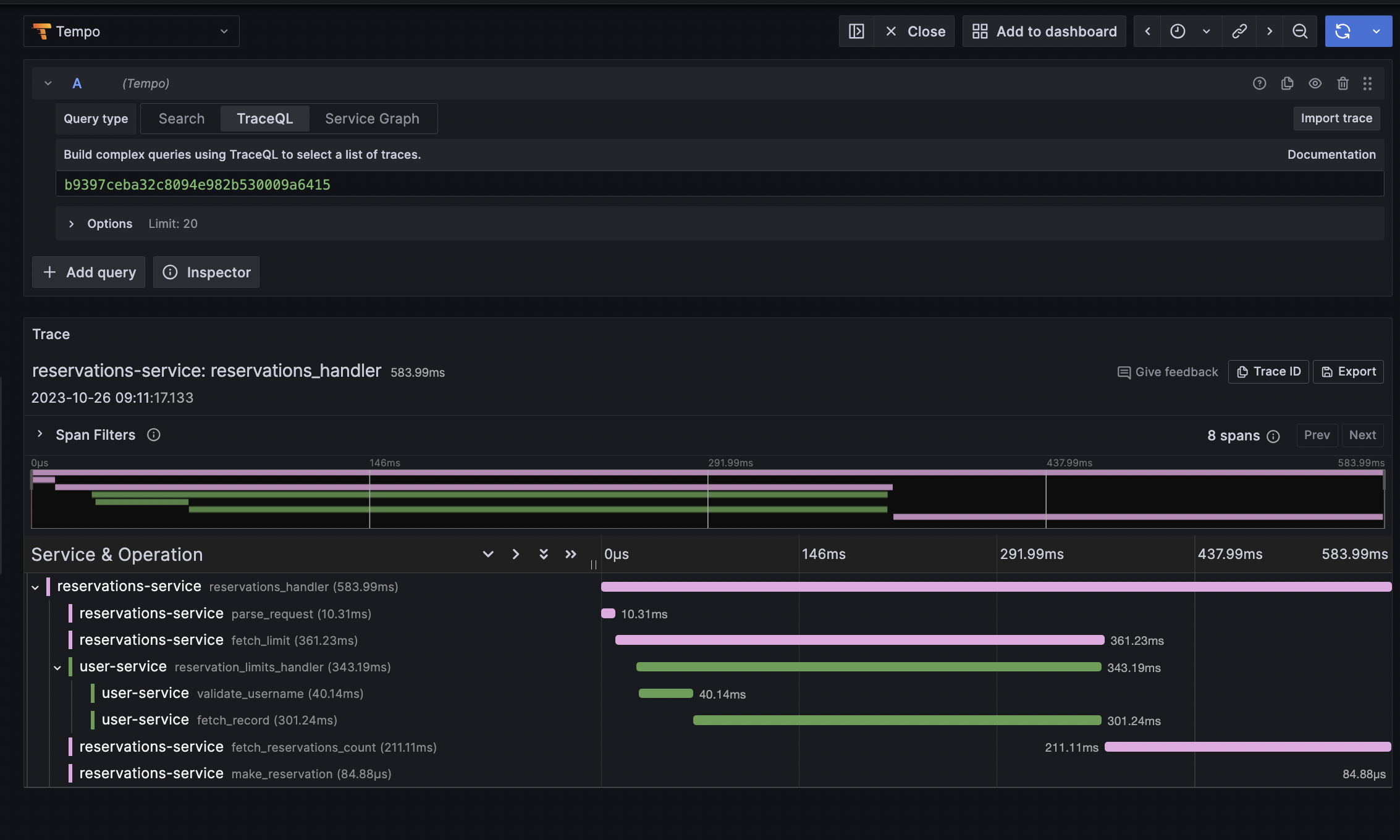Collapse query row A chevron
Image resolution: width=1400 pixels, height=840 pixels.
click(x=48, y=83)
